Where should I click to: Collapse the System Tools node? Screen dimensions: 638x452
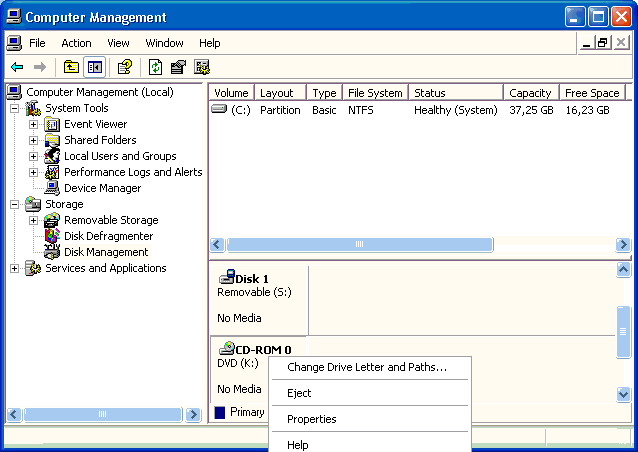[15, 109]
